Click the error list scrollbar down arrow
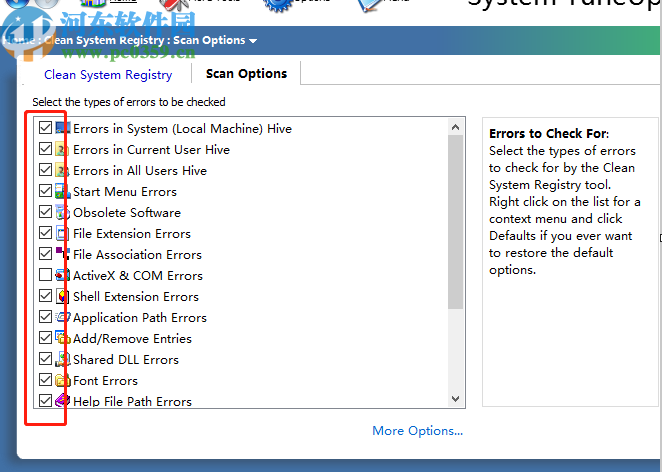Viewport: 662px width, 472px height. [456, 399]
